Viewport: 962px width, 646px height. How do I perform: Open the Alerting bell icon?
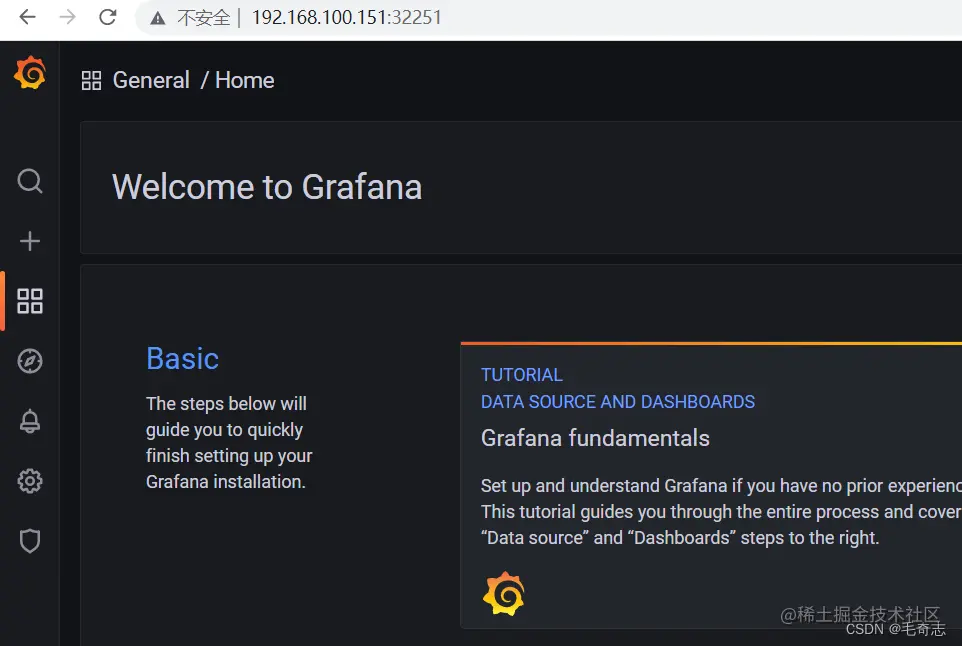30,421
